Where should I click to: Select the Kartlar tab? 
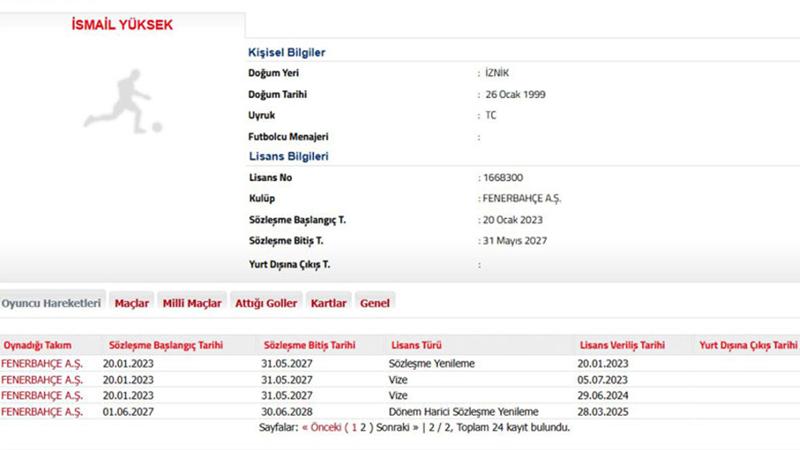click(328, 302)
